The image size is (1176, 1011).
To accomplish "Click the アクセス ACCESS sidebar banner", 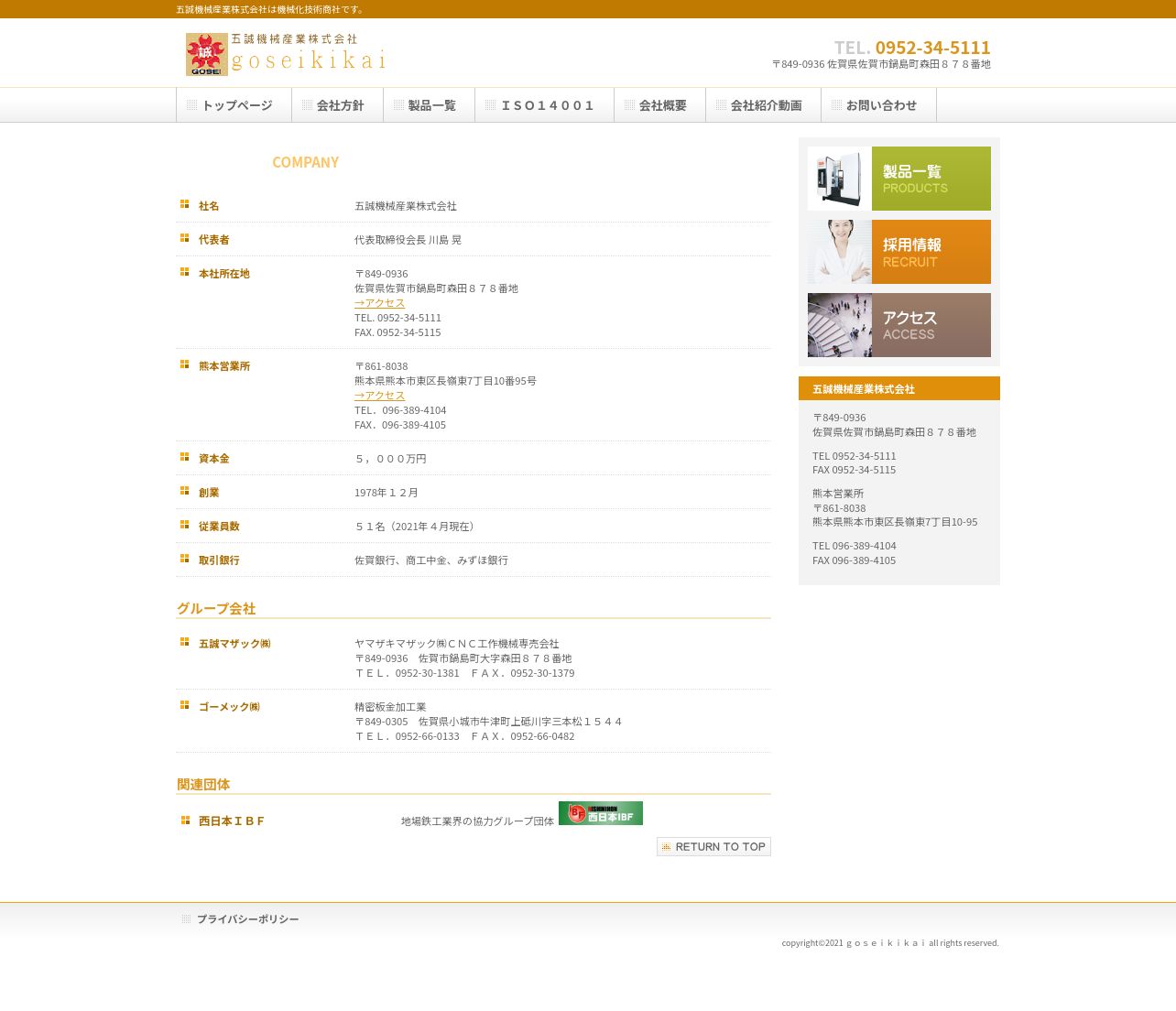I will 899,325.
